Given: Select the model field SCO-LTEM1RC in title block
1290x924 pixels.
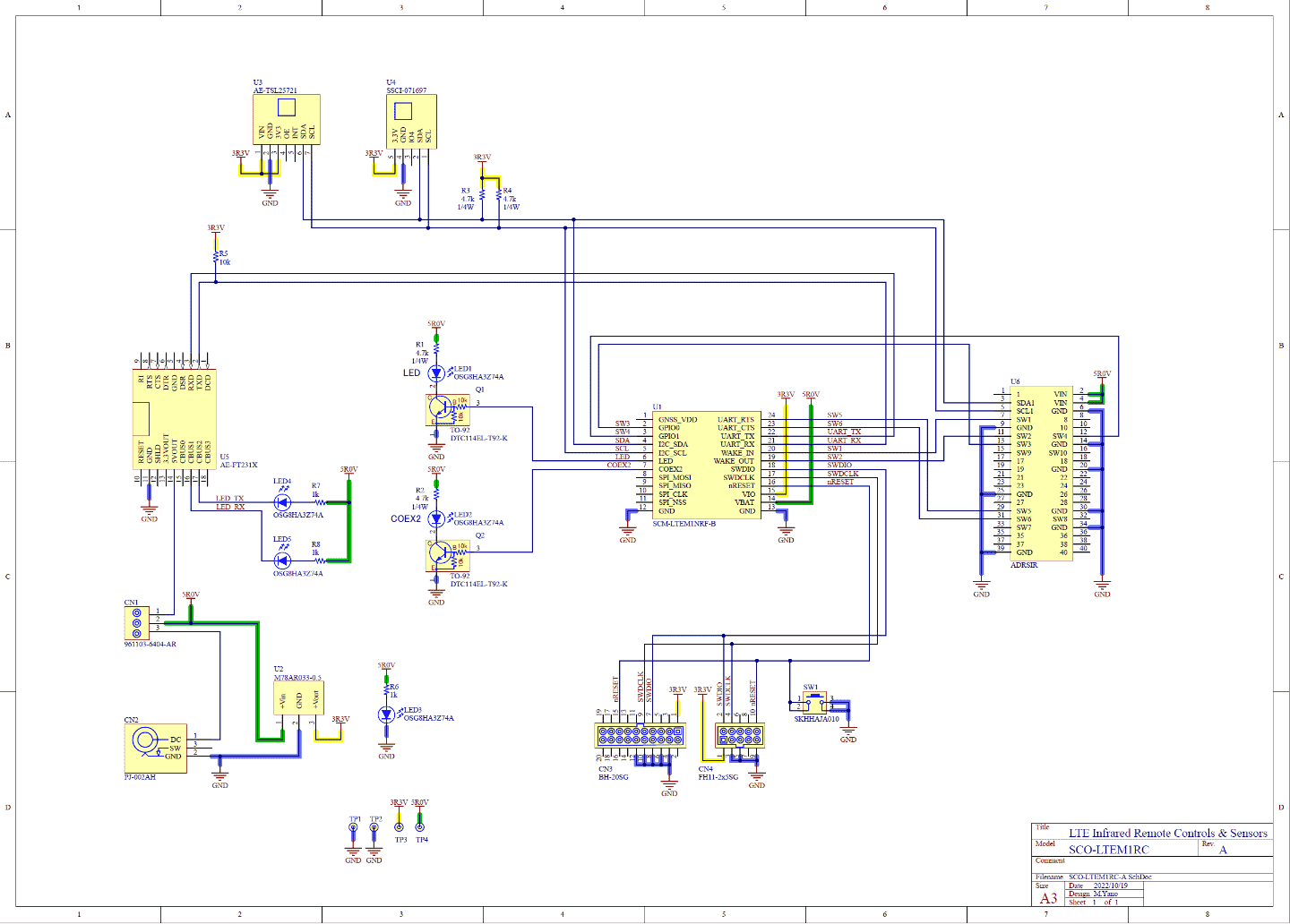Looking at the screenshot, I should [x=1108, y=850].
